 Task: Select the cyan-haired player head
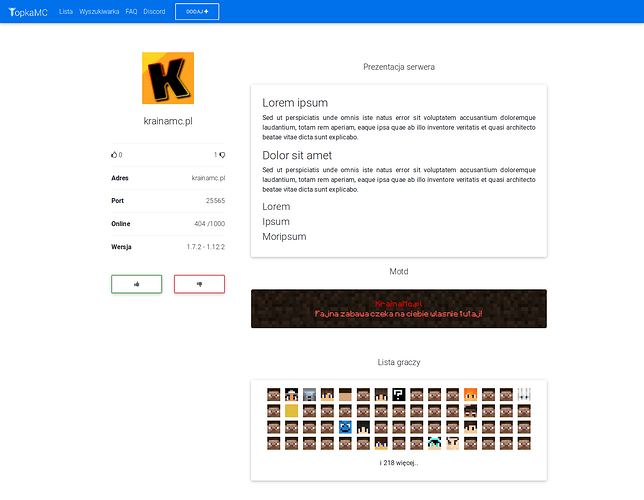(x=434, y=443)
